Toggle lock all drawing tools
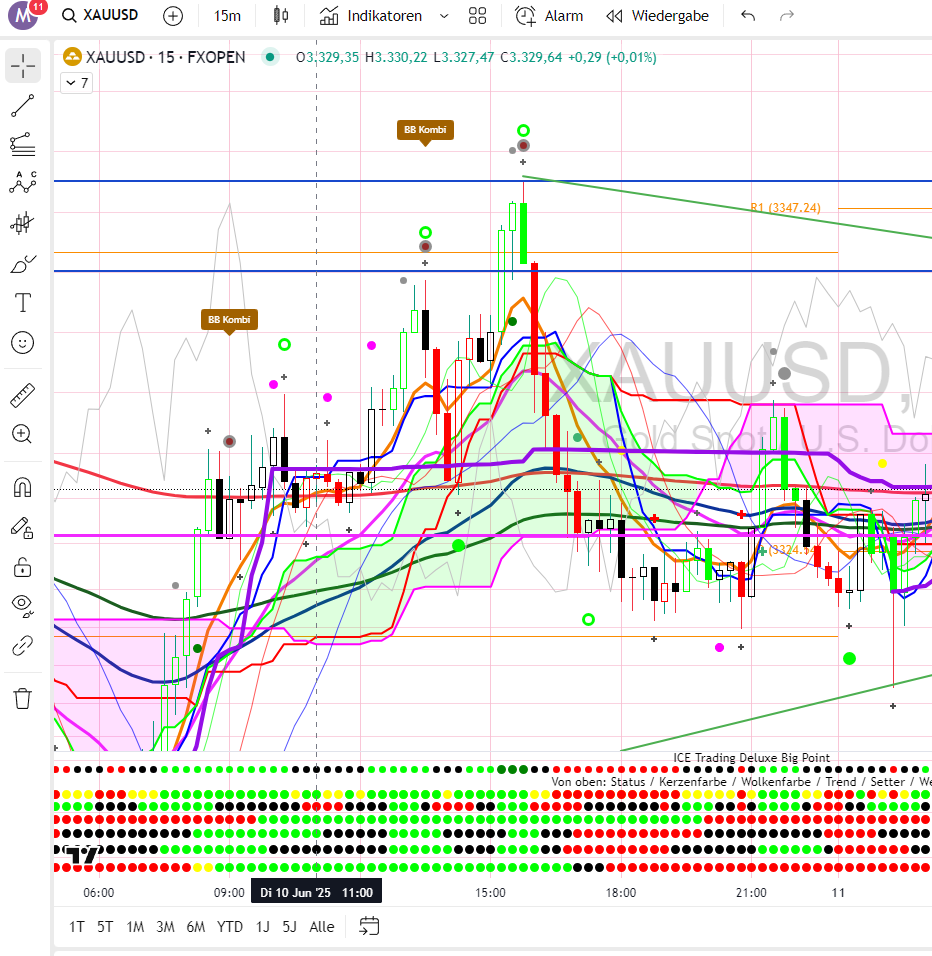Viewport: 932px width, 956px height. point(22,567)
